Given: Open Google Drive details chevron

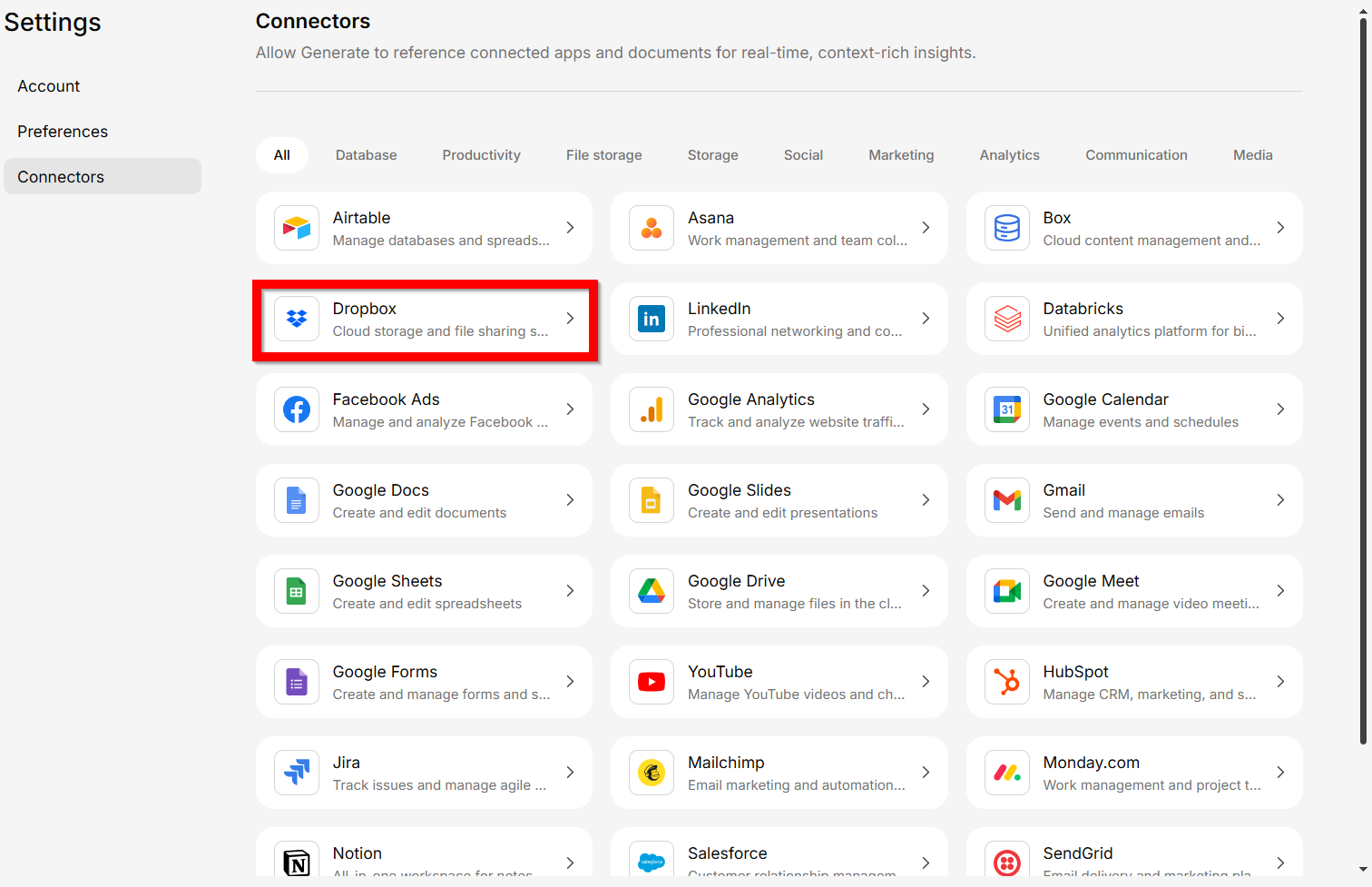Looking at the screenshot, I should pos(926,591).
